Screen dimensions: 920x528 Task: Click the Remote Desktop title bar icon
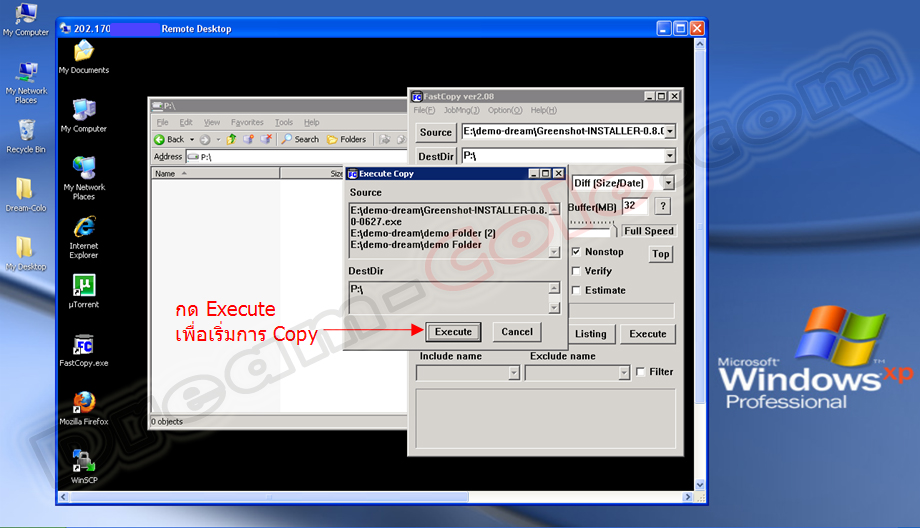tap(65, 28)
